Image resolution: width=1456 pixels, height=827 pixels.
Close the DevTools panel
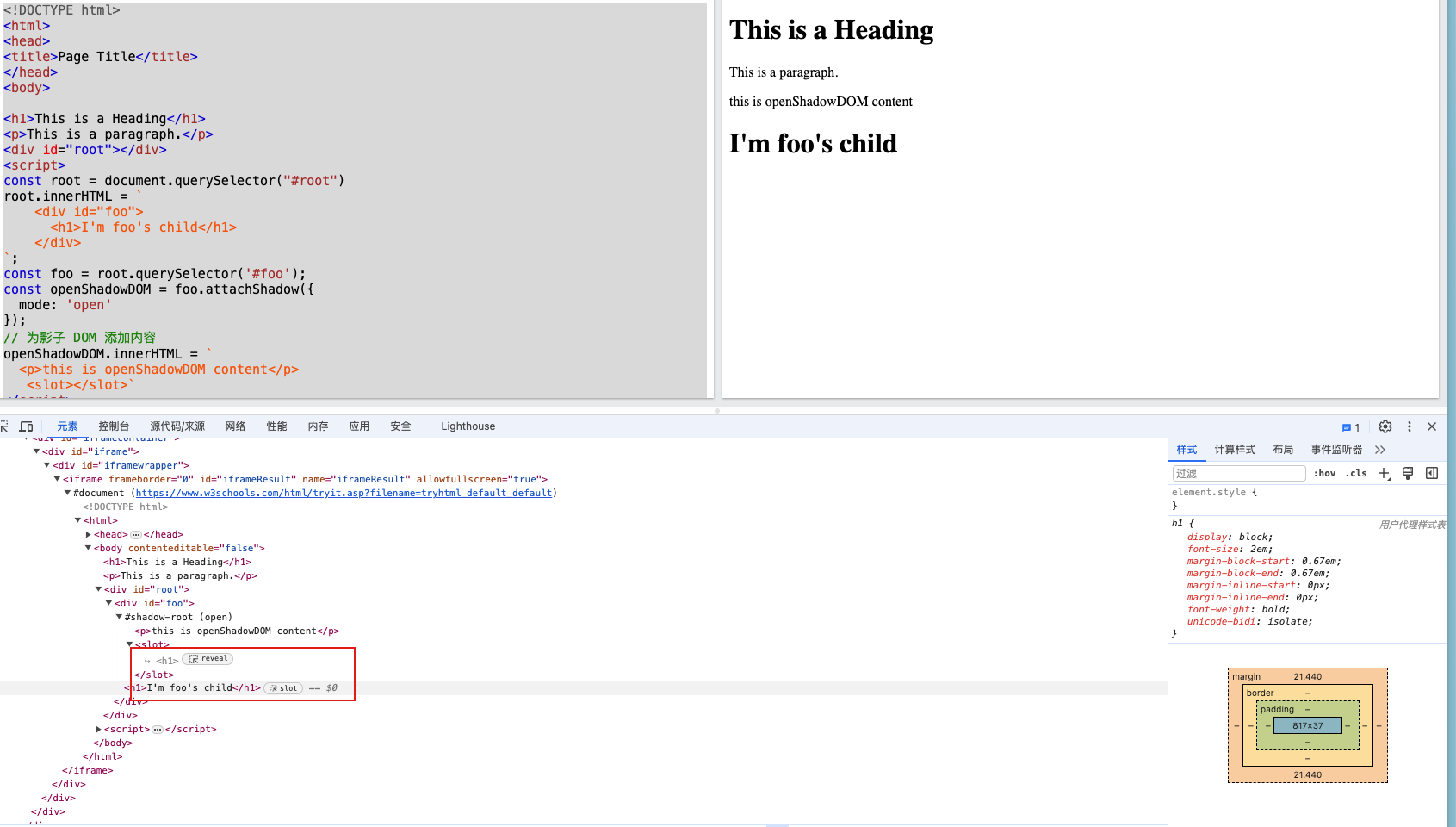point(1432,426)
